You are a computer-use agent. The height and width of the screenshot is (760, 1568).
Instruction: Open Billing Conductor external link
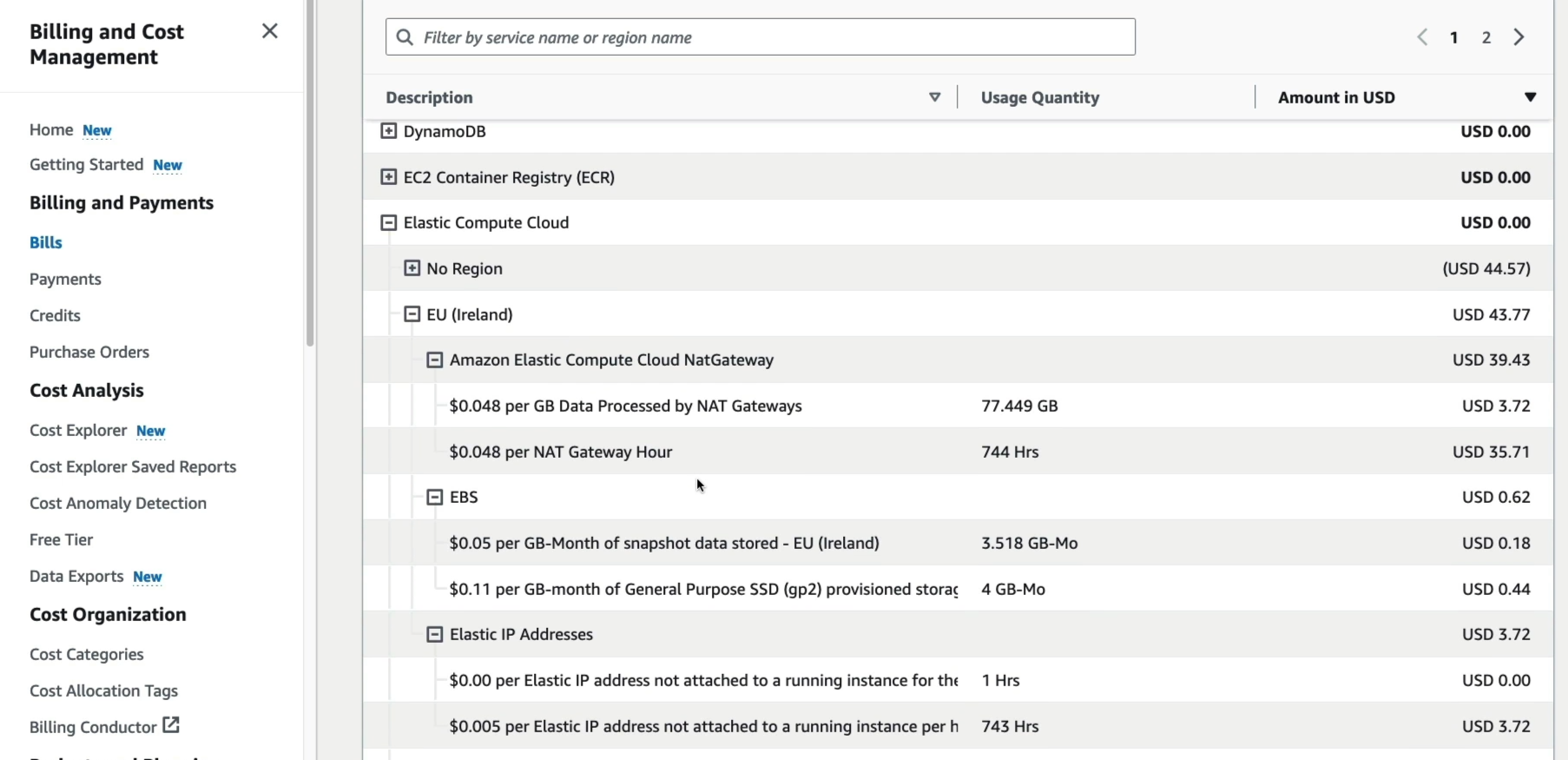[104, 726]
